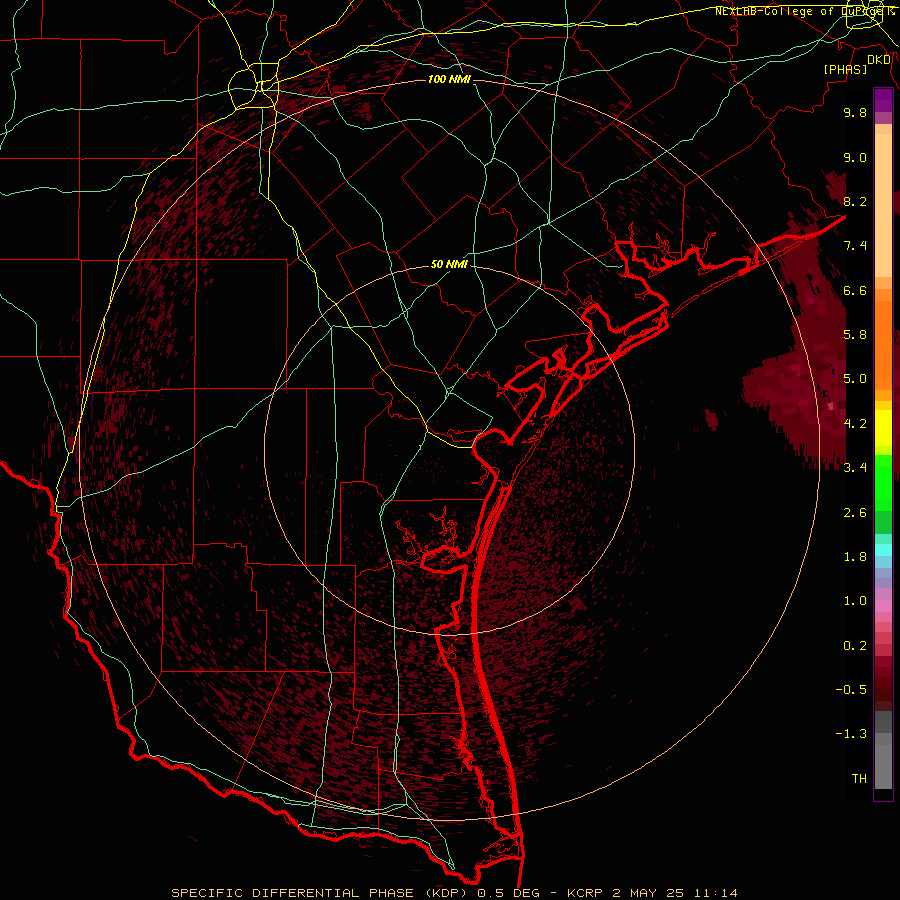The image size is (900, 900).
Task: Click the 9.8 value on the color scale
Action: pyautogui.click(x=855, y=112)
